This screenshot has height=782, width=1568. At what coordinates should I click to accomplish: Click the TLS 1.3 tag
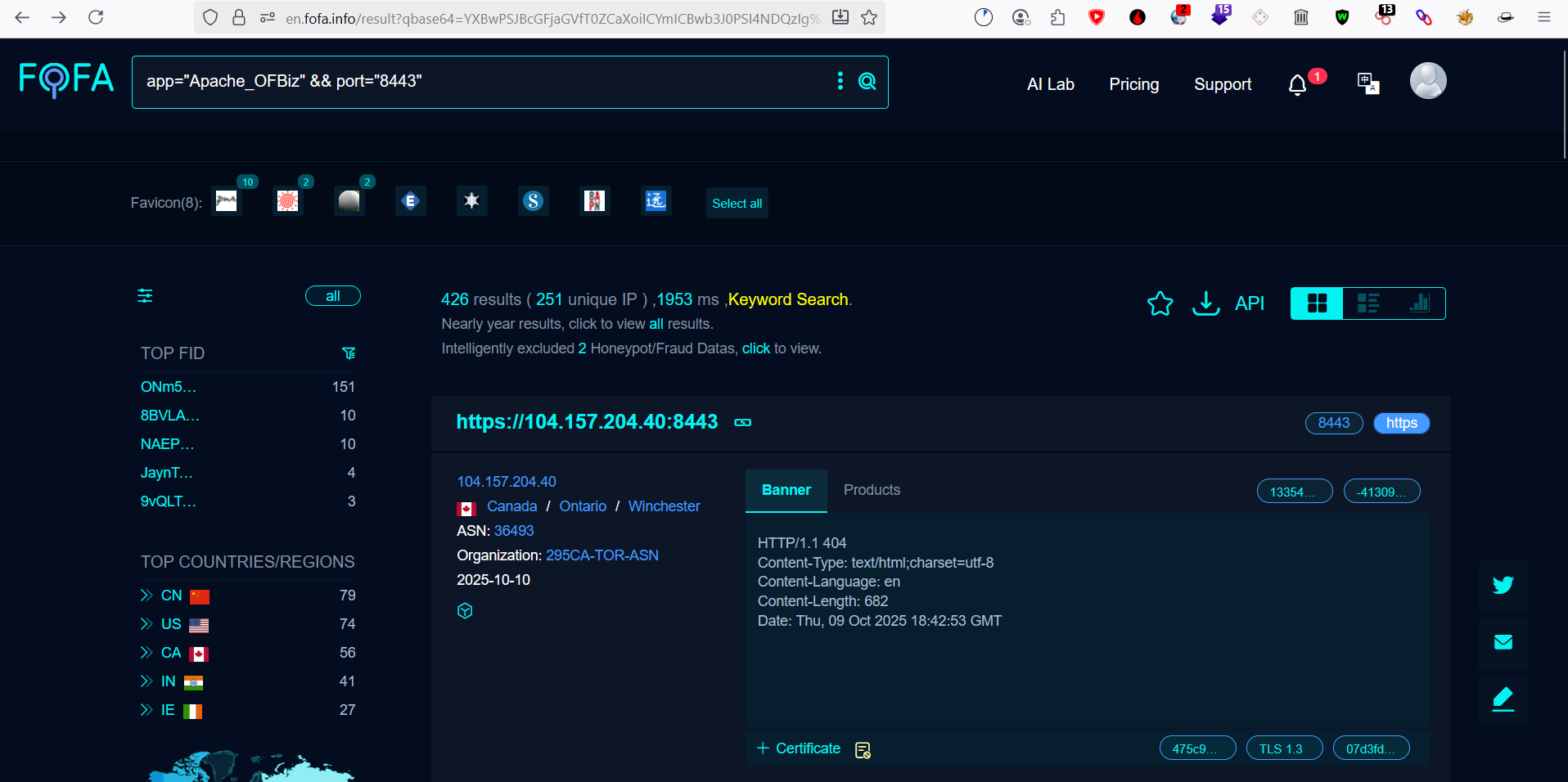(x=1284, y=748)
